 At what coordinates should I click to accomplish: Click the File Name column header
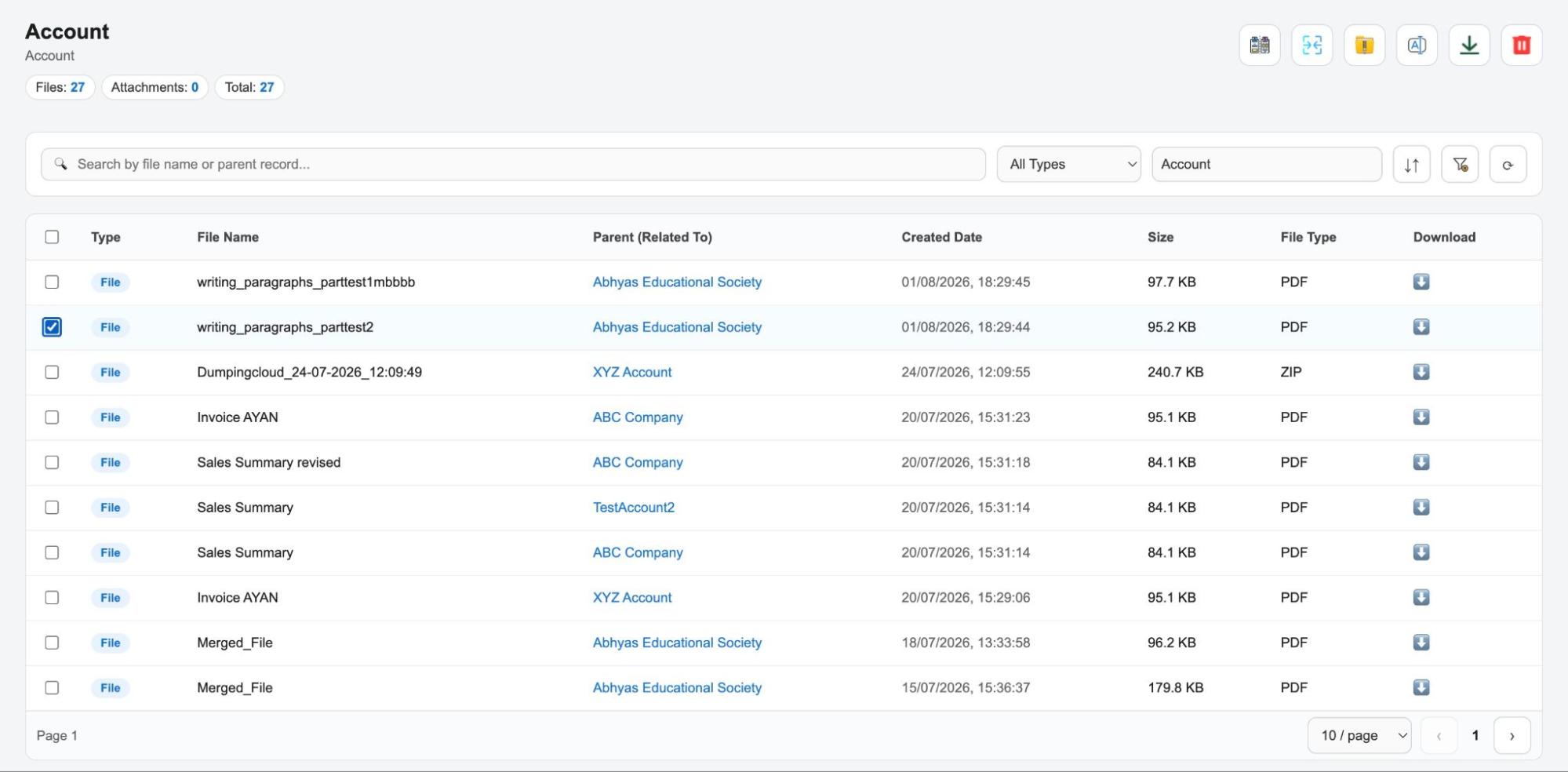pos(227,237)
